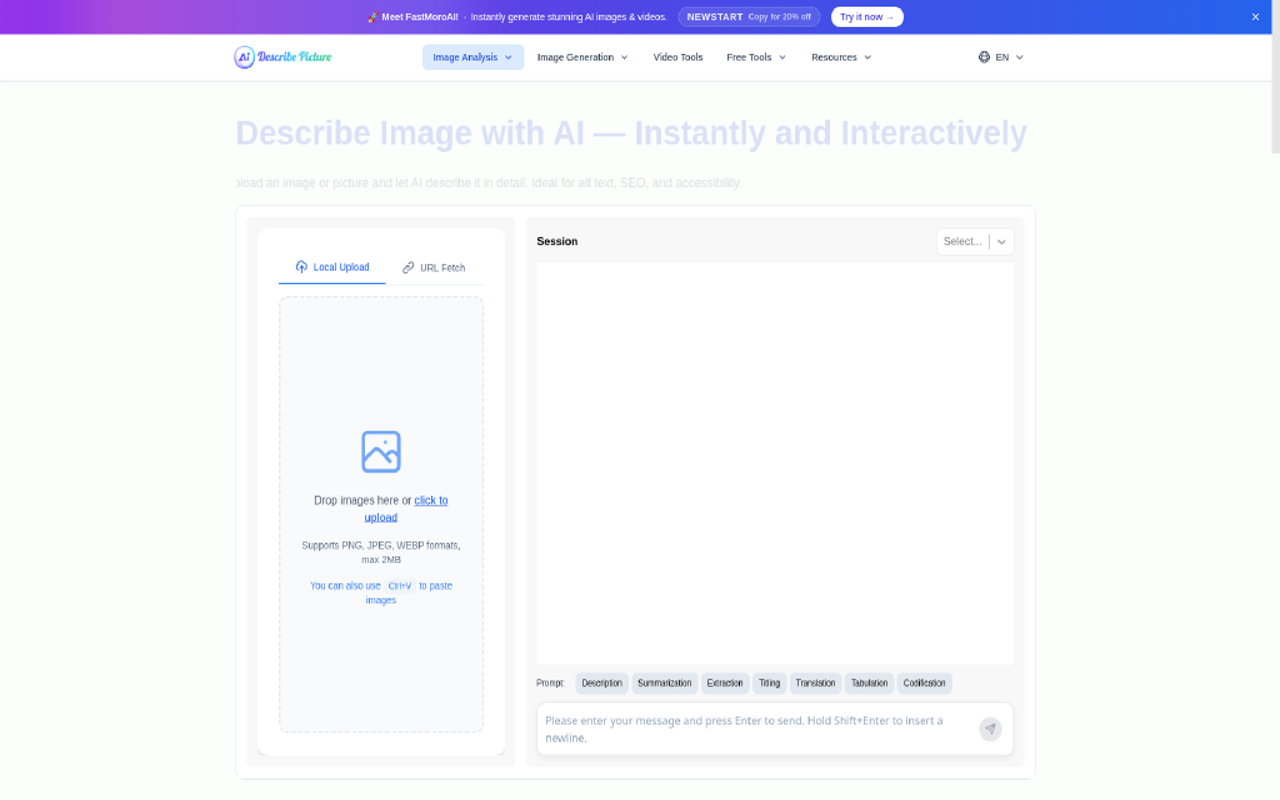Click the globe language icon
Screen dimensions: 1280x800
984,57
